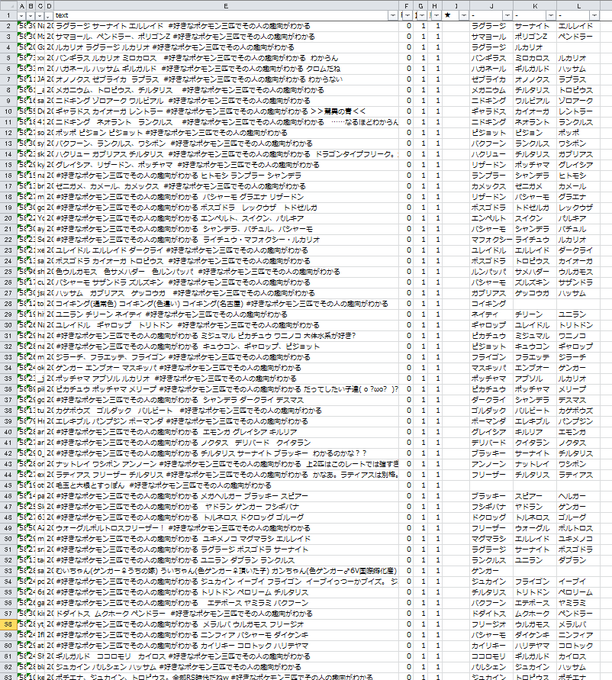Click the 'text' header cell in row 1
The height and width of the screenshot is (680, 612).
[x=226, y=16]
